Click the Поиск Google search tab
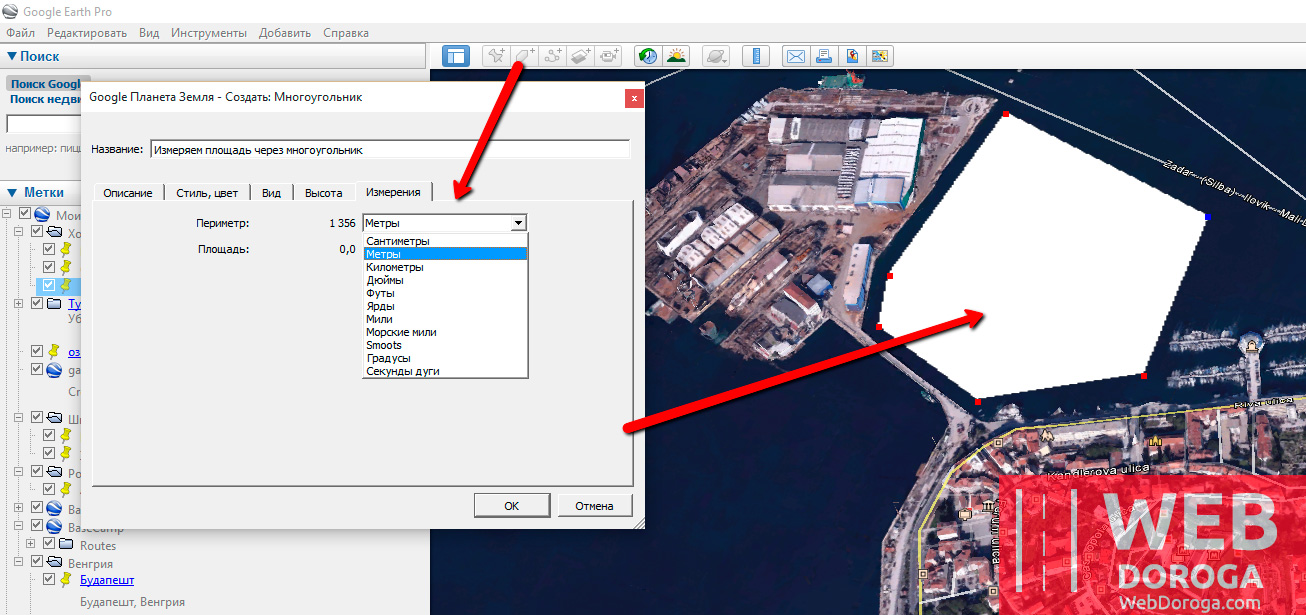This screenshot has width=1306, height=615. pos(48,84)
